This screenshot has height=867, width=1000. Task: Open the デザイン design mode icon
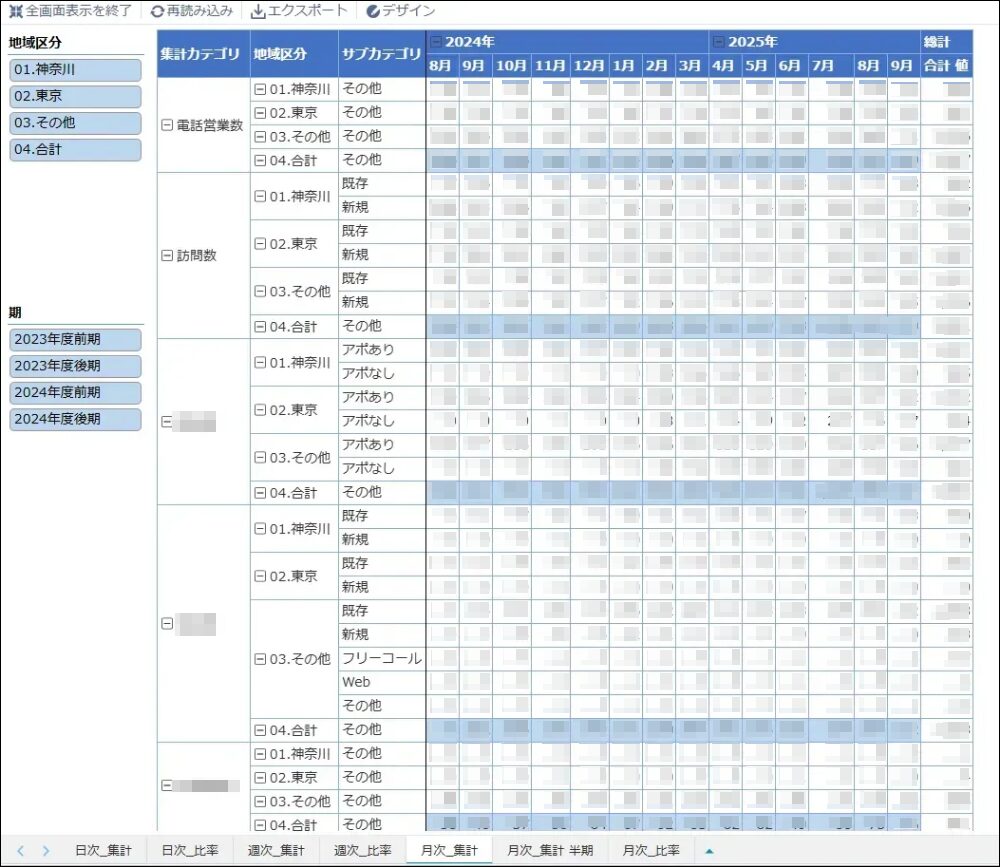click(373, 11)
